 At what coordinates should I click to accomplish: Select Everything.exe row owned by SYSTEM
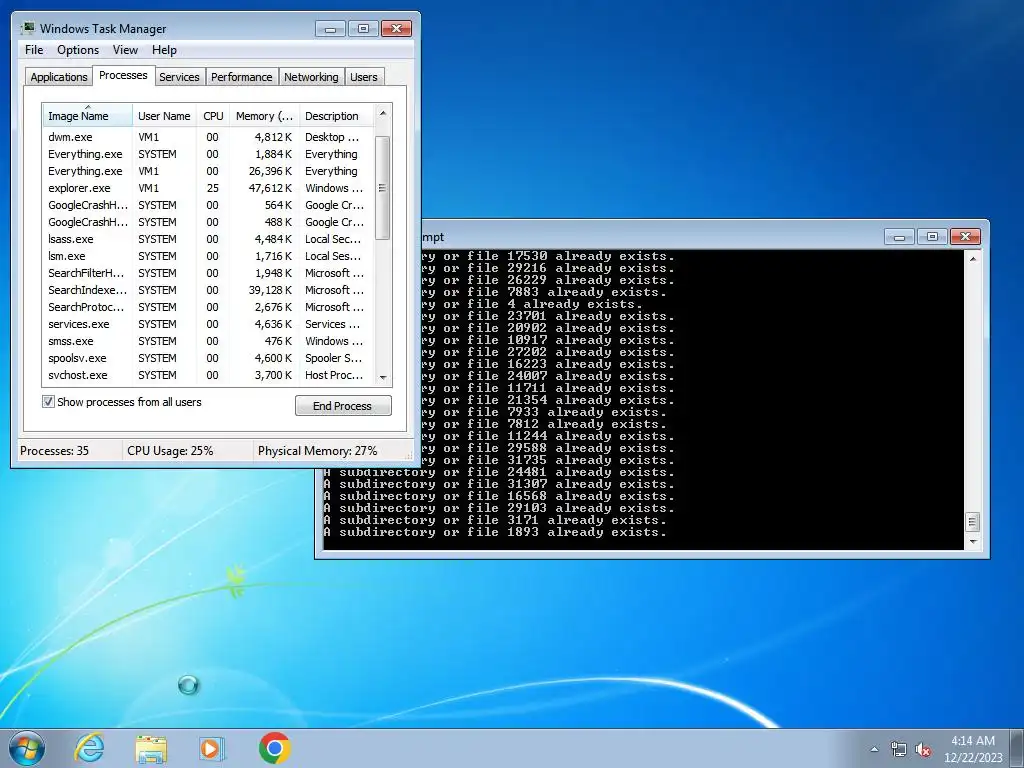pyautogui.click(x=208, y=154)
